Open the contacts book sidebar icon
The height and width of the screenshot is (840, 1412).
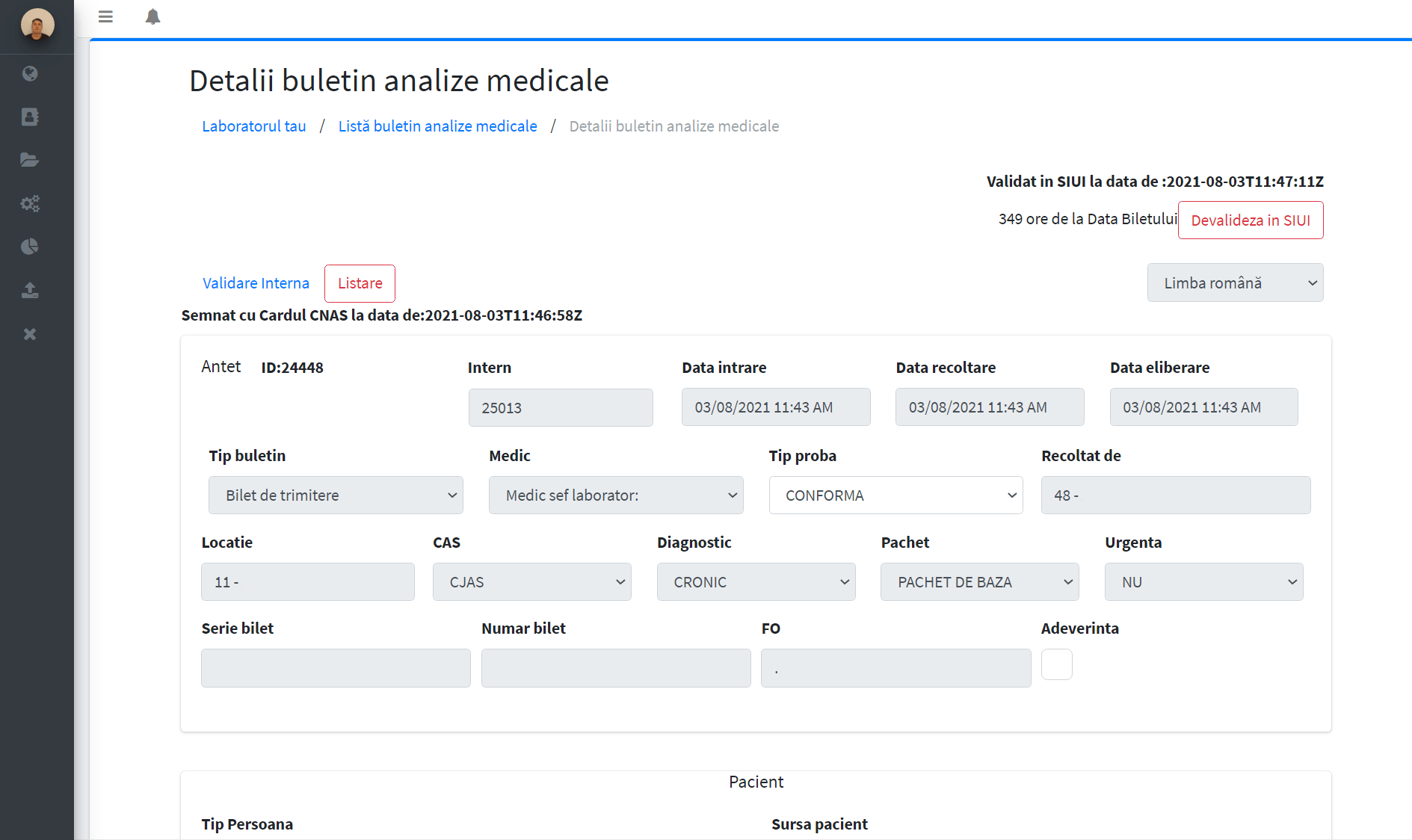(x=30, y=117)
